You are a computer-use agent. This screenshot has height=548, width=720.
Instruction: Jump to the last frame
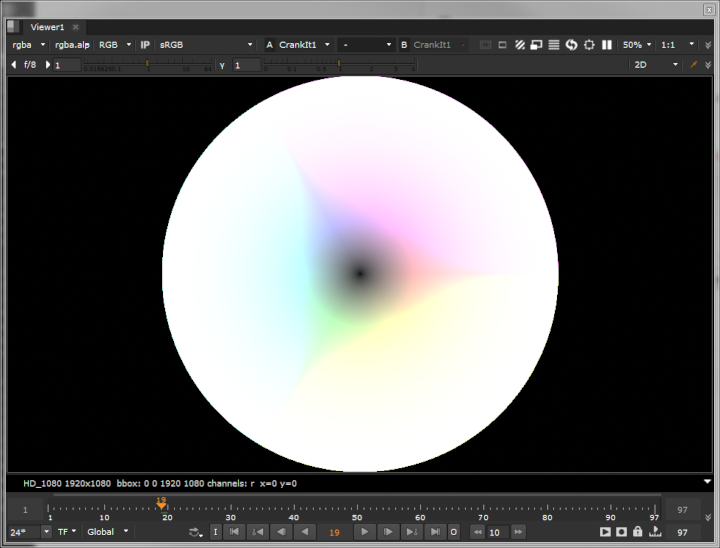pos(435,532)
